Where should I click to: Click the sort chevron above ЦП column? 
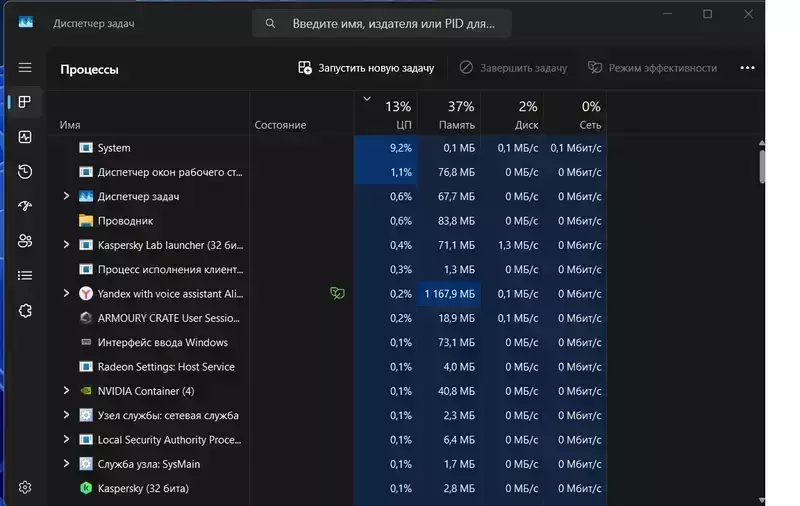coord(367,98)
